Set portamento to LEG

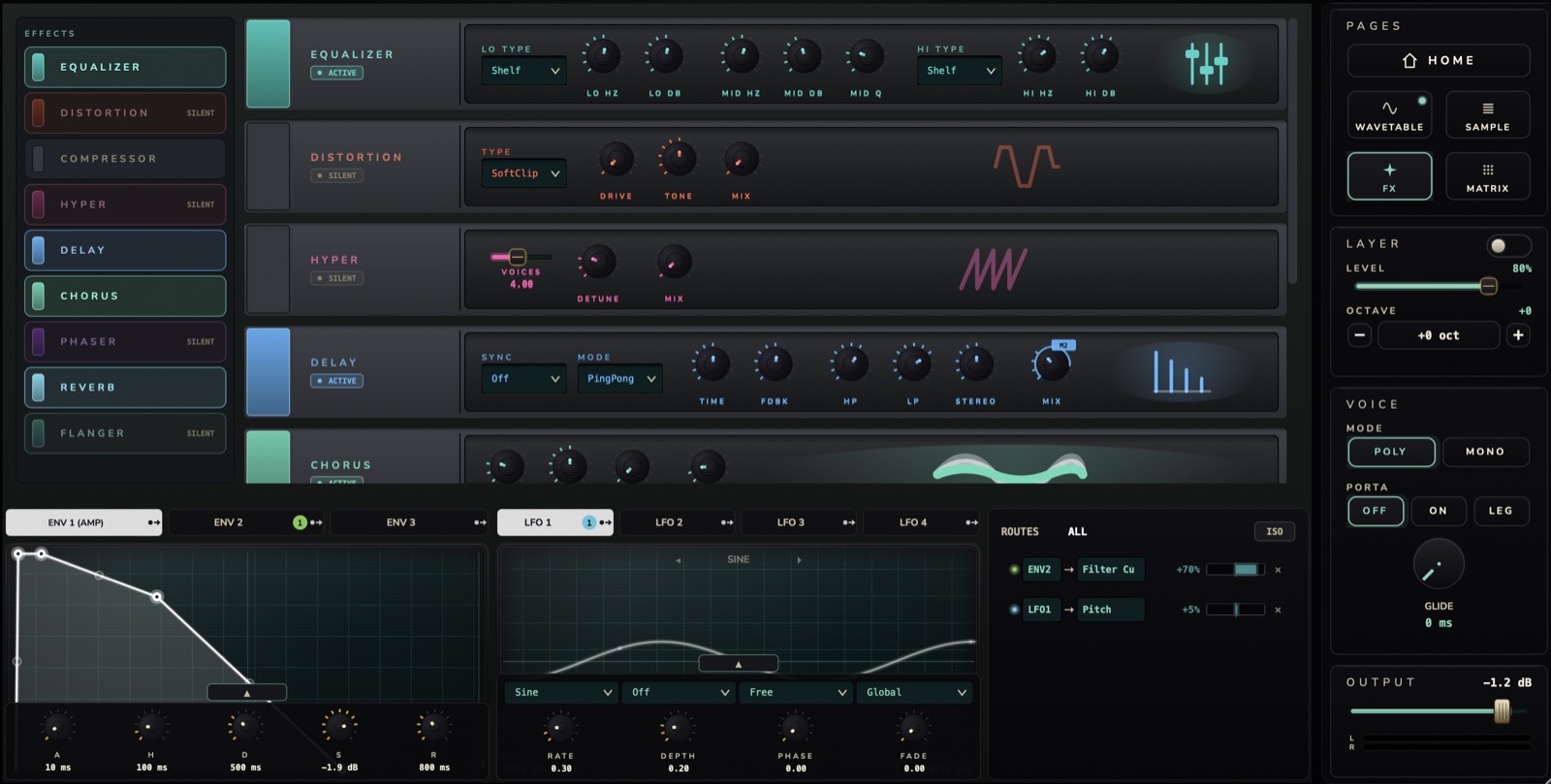tap(1501, 511)
